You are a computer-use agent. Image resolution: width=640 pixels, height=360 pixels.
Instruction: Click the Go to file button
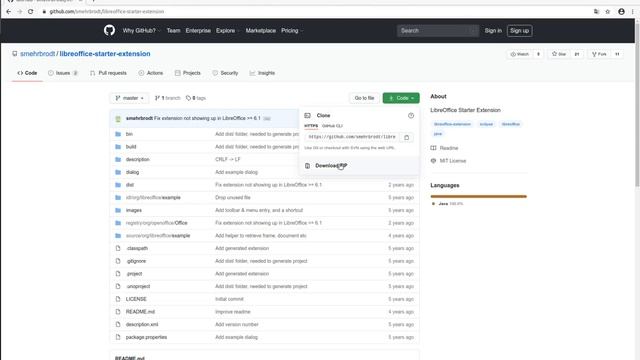tap(364, 98)
